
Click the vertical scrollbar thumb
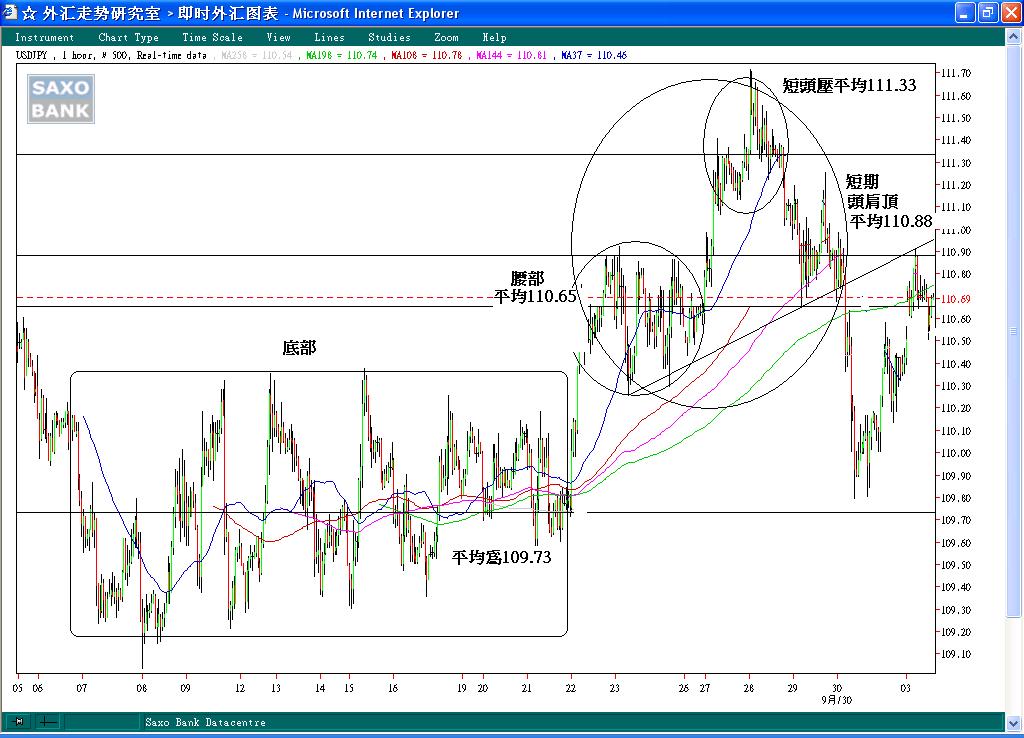click(1014, 330)
